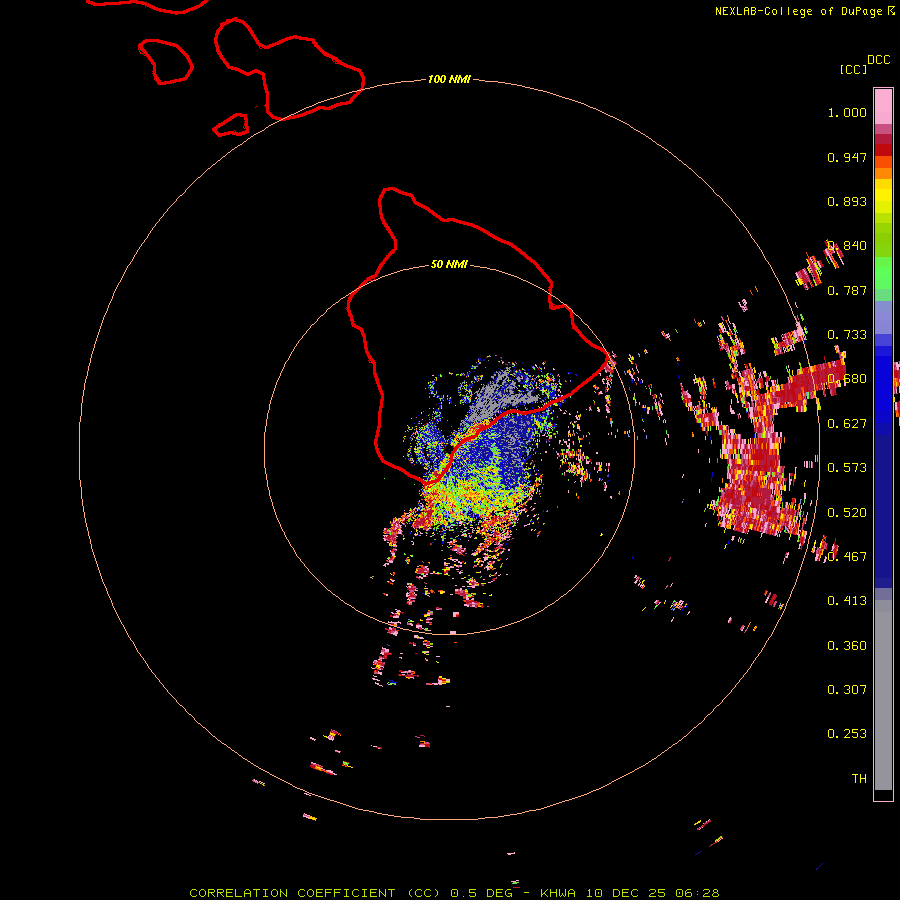
Task: Select the 0.733 scale label
Action: pos(847,335)
